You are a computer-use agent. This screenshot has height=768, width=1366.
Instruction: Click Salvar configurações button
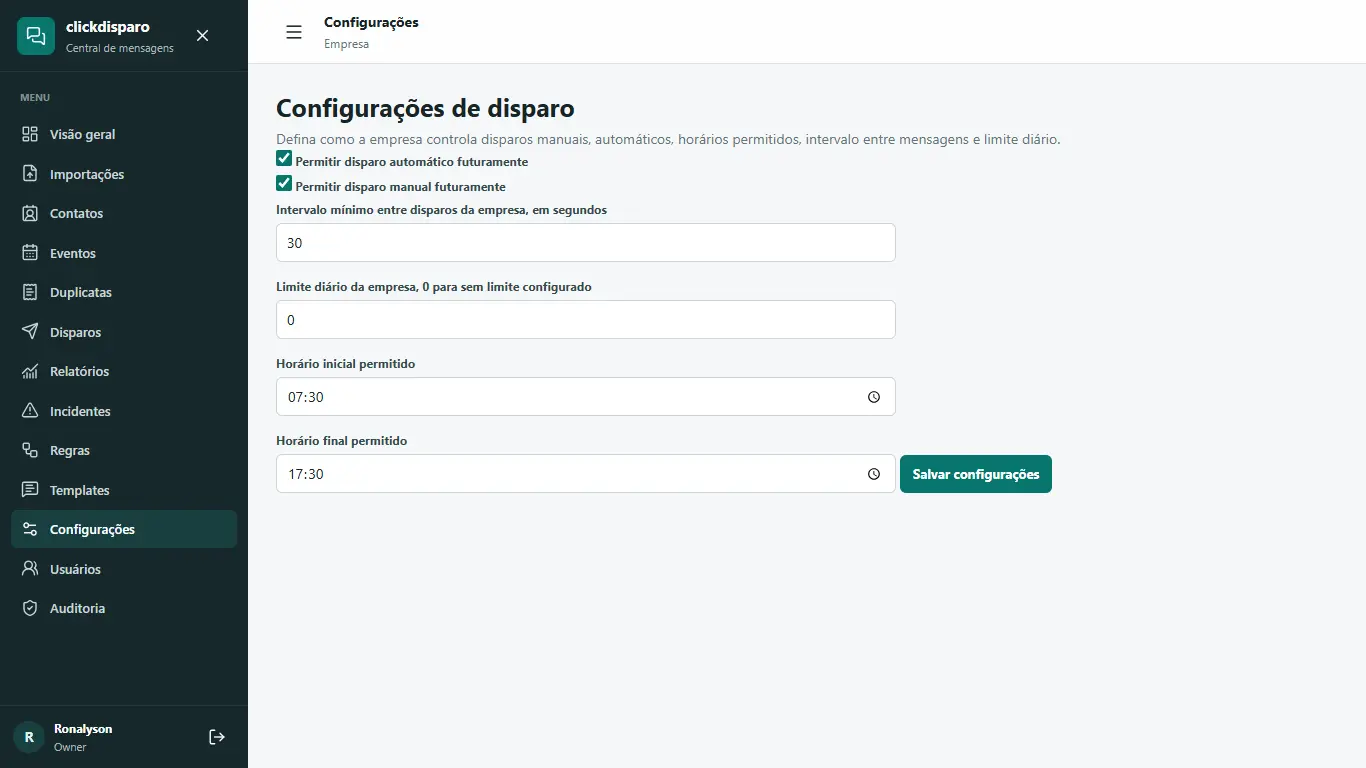point(976,474)
